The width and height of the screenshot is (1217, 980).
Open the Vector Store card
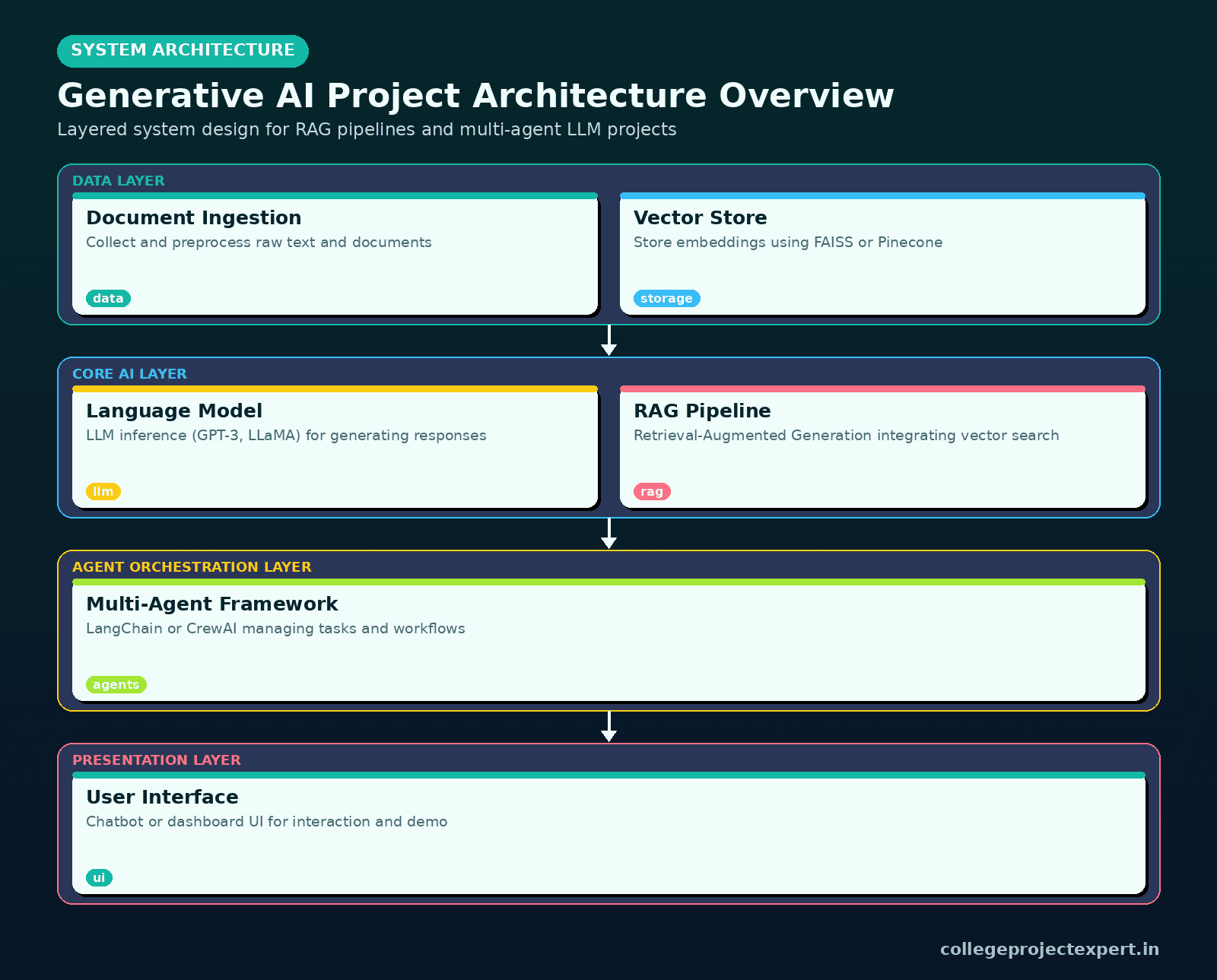882,254
